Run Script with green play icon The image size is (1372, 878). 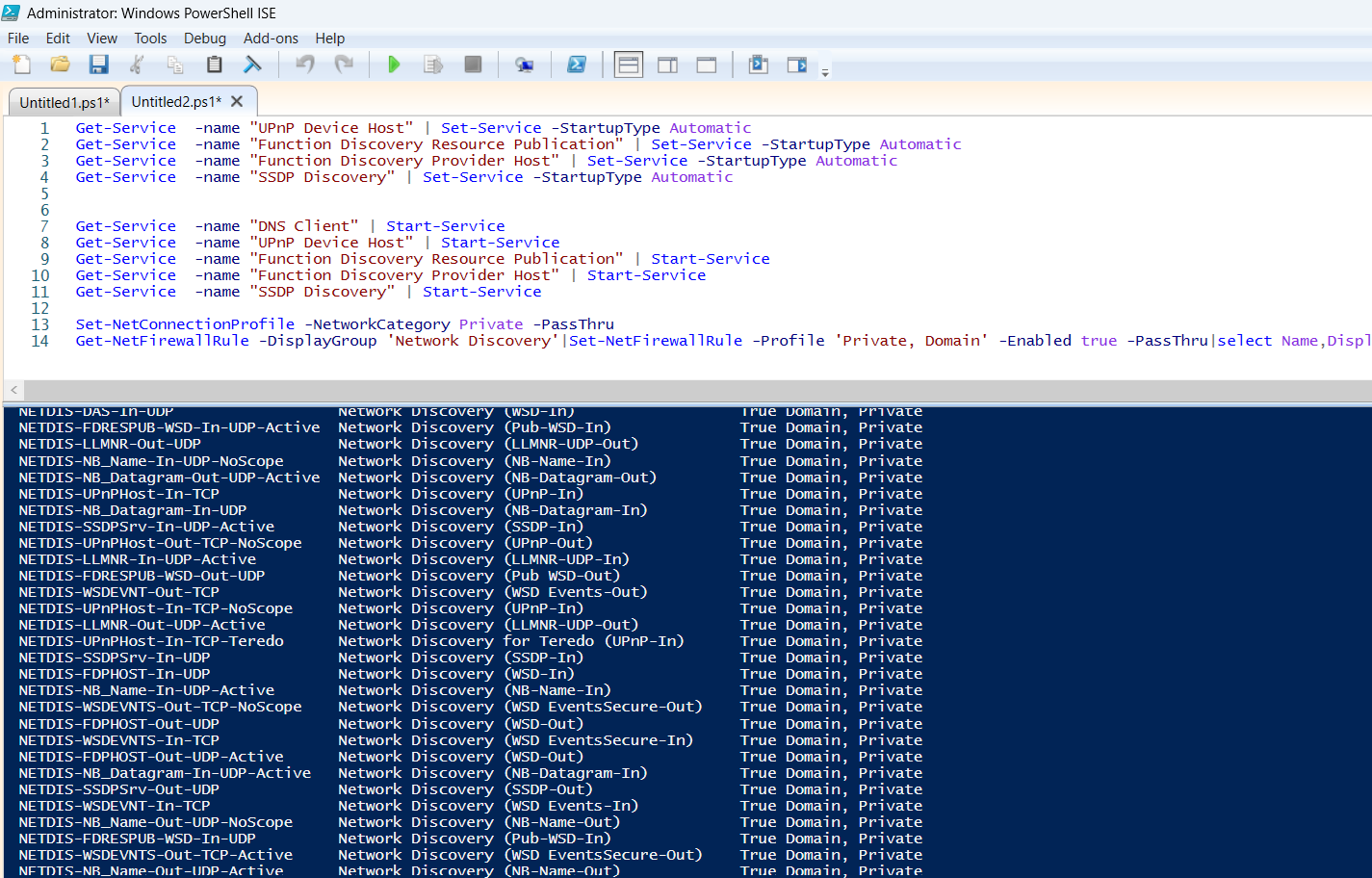[394, 65]
